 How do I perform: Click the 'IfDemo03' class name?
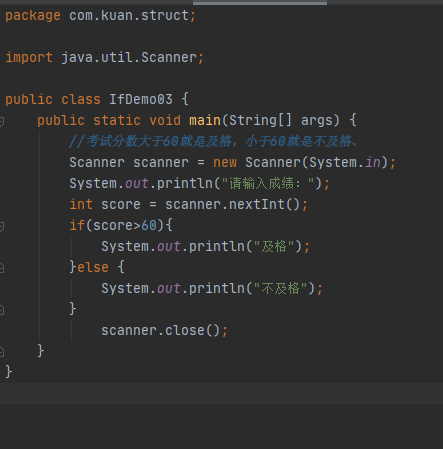point(141,99)
